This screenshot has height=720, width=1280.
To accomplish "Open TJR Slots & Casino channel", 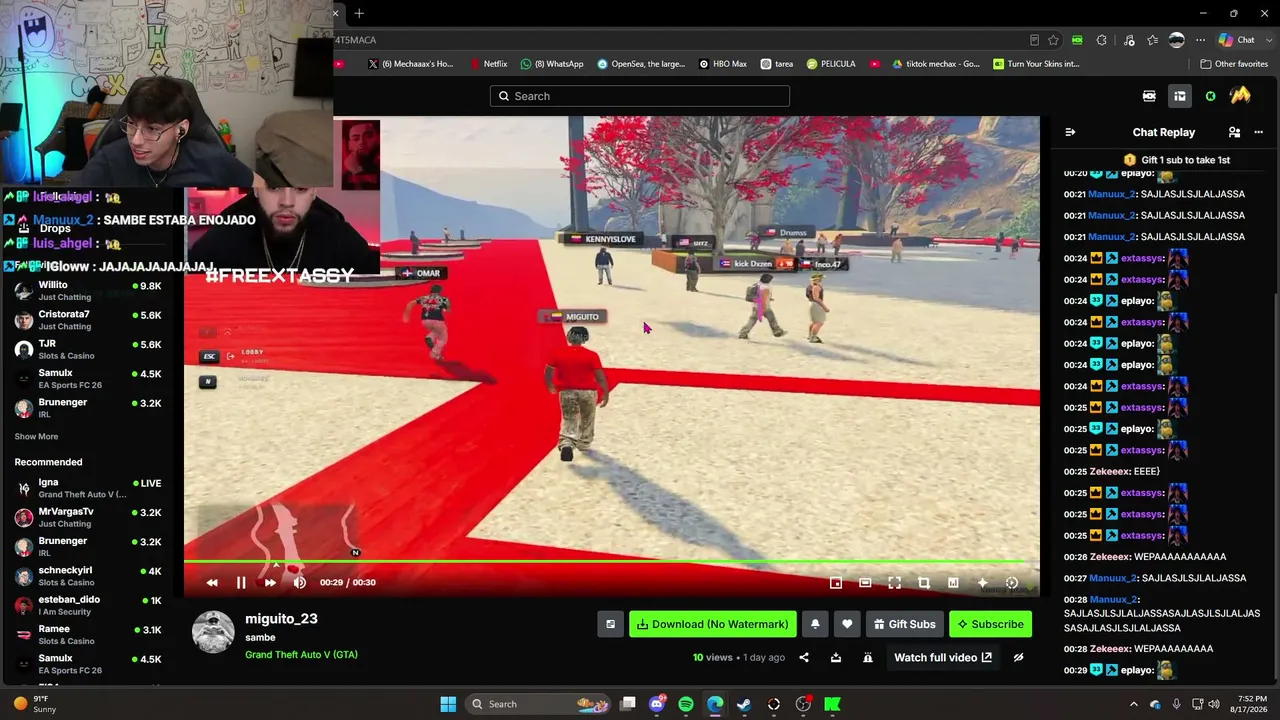I will (88, 349).
